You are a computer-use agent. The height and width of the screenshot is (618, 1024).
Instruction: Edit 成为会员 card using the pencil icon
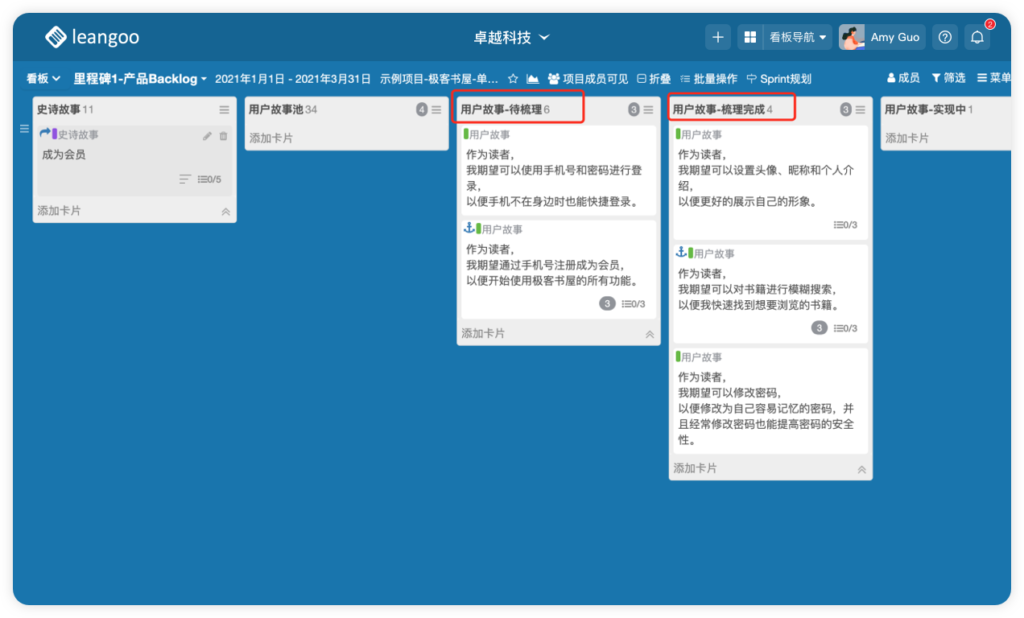(207, 136)
